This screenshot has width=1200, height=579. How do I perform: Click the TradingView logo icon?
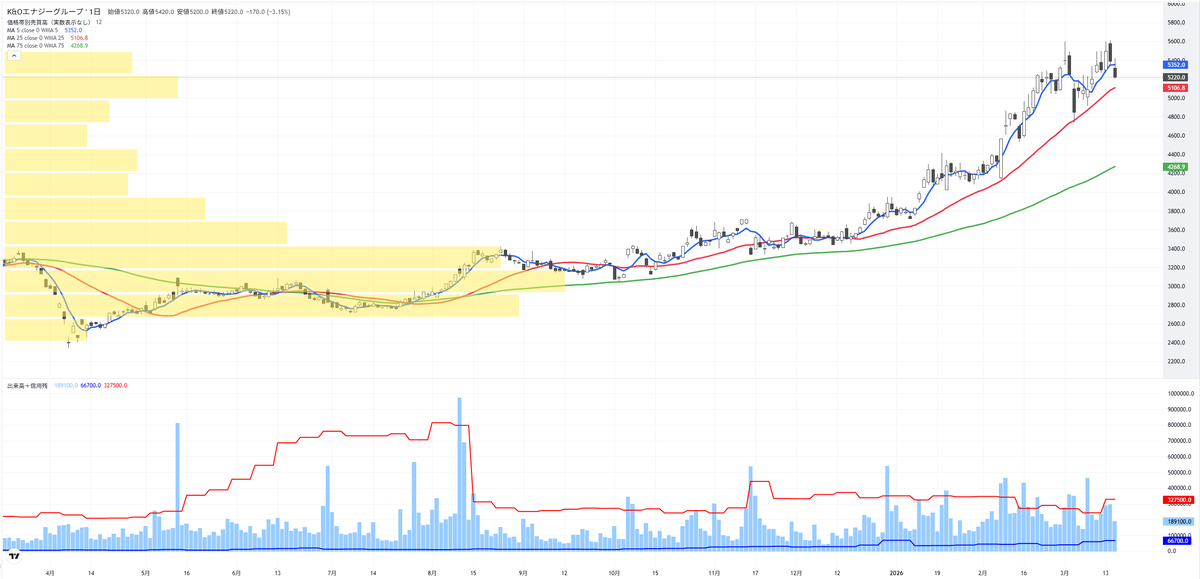(x=14, y=556)
